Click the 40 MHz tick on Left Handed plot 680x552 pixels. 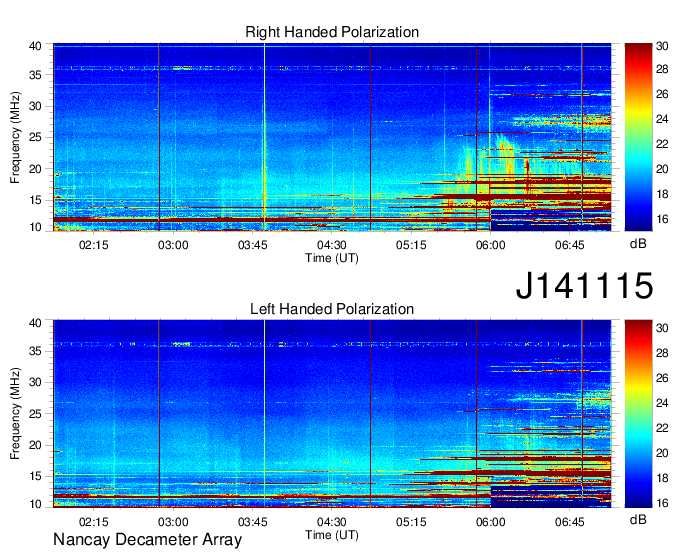pyautogui.click(x=35, y=322)
